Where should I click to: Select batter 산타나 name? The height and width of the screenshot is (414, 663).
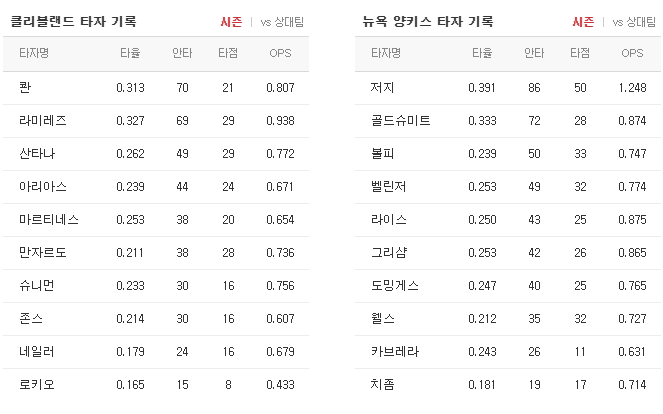click(x=37, y=154)
